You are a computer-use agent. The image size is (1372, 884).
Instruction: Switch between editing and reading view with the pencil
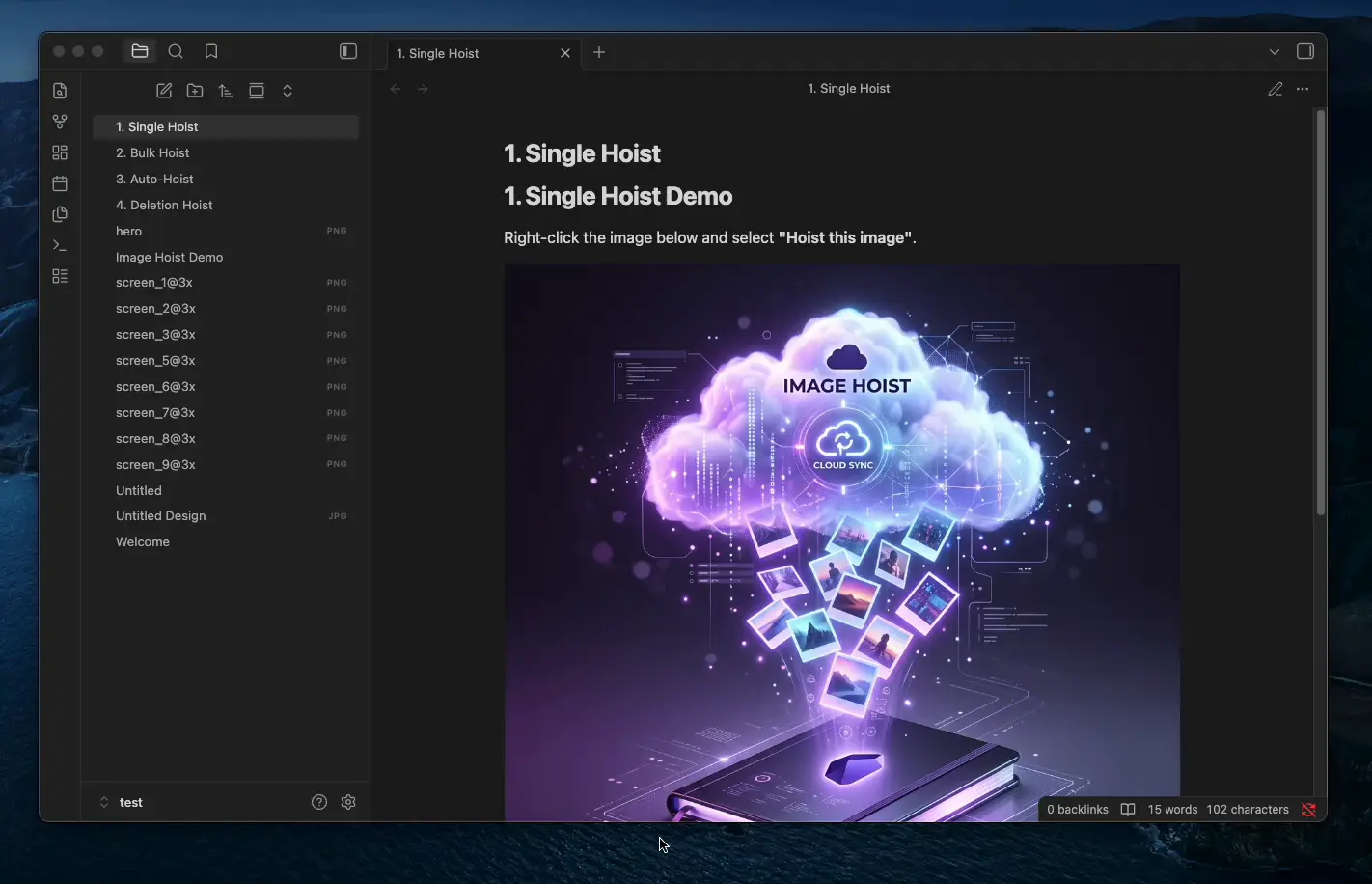pyautogui.click(x=1276, y=89)
